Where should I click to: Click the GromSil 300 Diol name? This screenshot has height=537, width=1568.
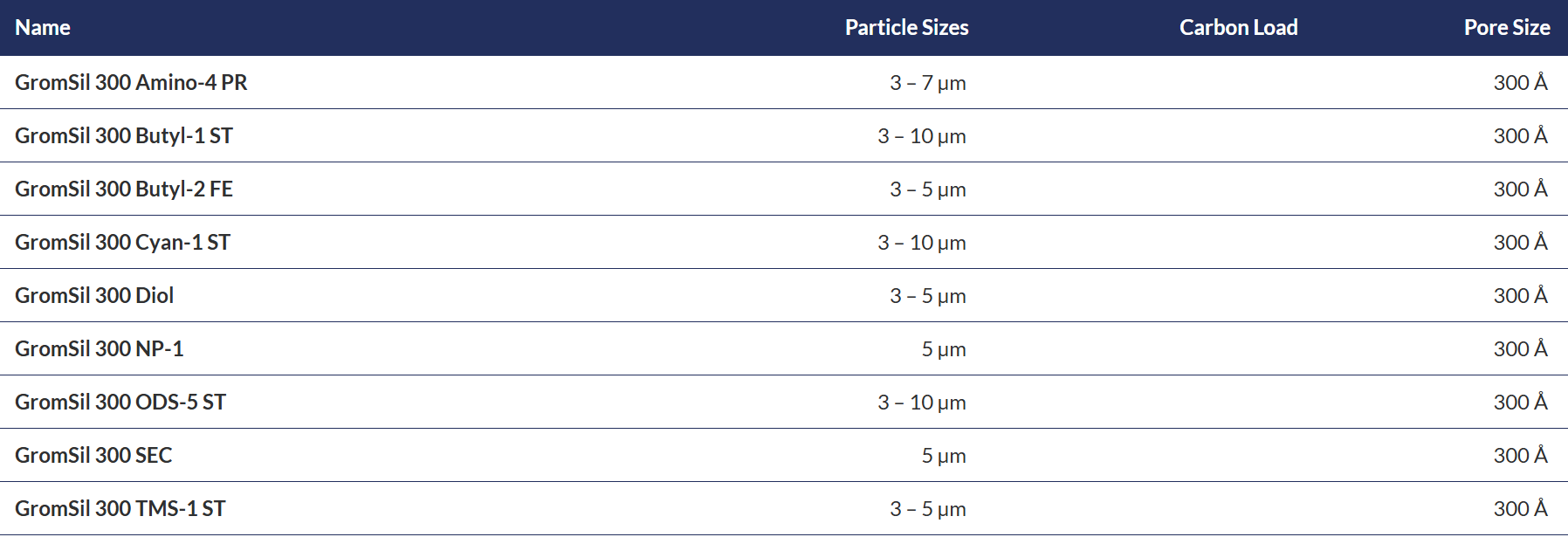[x=94, y=295]
